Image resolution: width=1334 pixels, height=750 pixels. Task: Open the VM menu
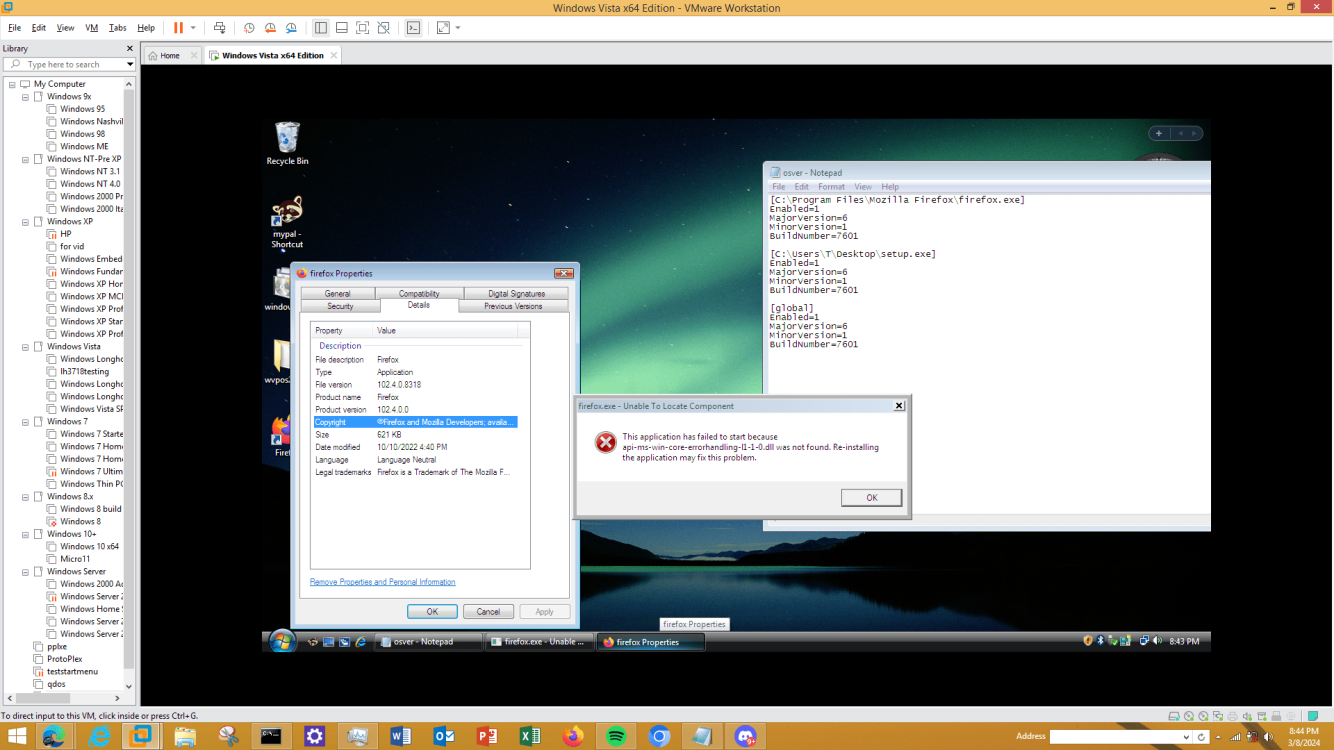pyautogui.click(x=92, y=28)
